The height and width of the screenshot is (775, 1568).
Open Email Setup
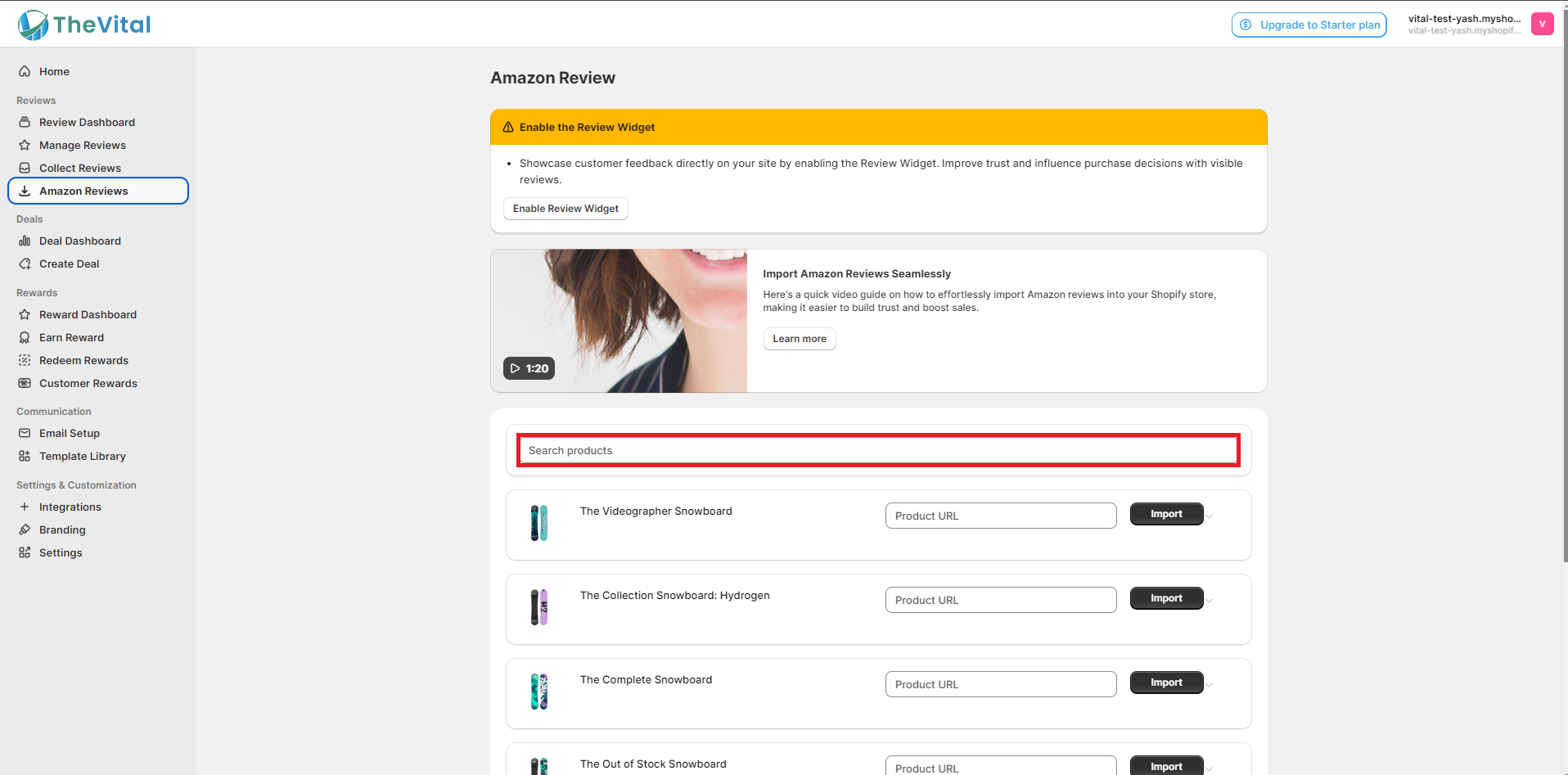98,433
